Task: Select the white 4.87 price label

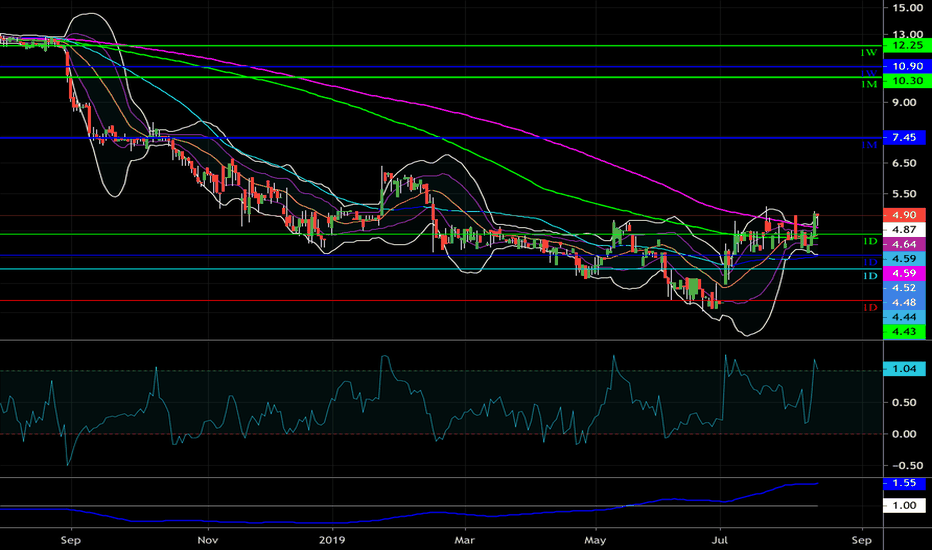Action: coord(904,230)
